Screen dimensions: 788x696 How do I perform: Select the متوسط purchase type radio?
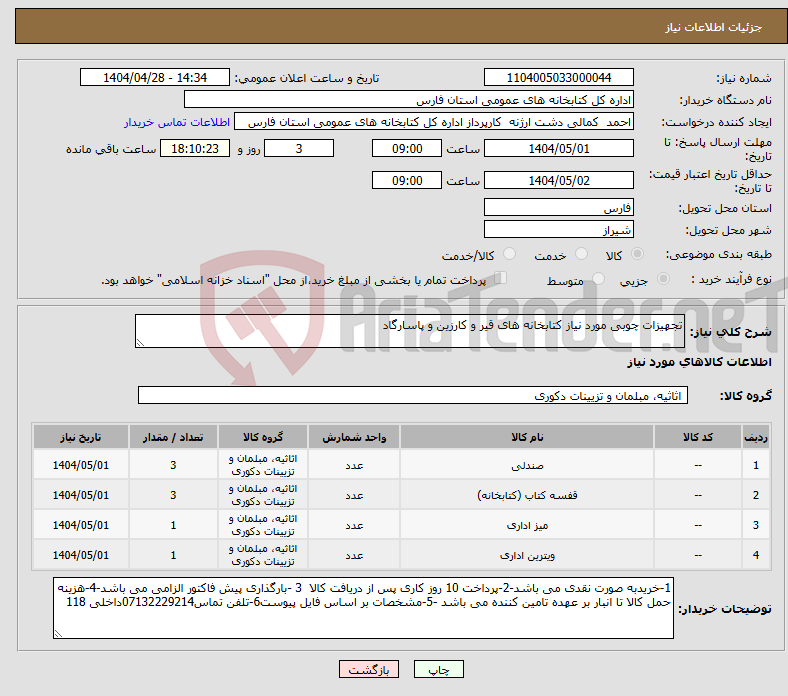(x=598, y=278)
